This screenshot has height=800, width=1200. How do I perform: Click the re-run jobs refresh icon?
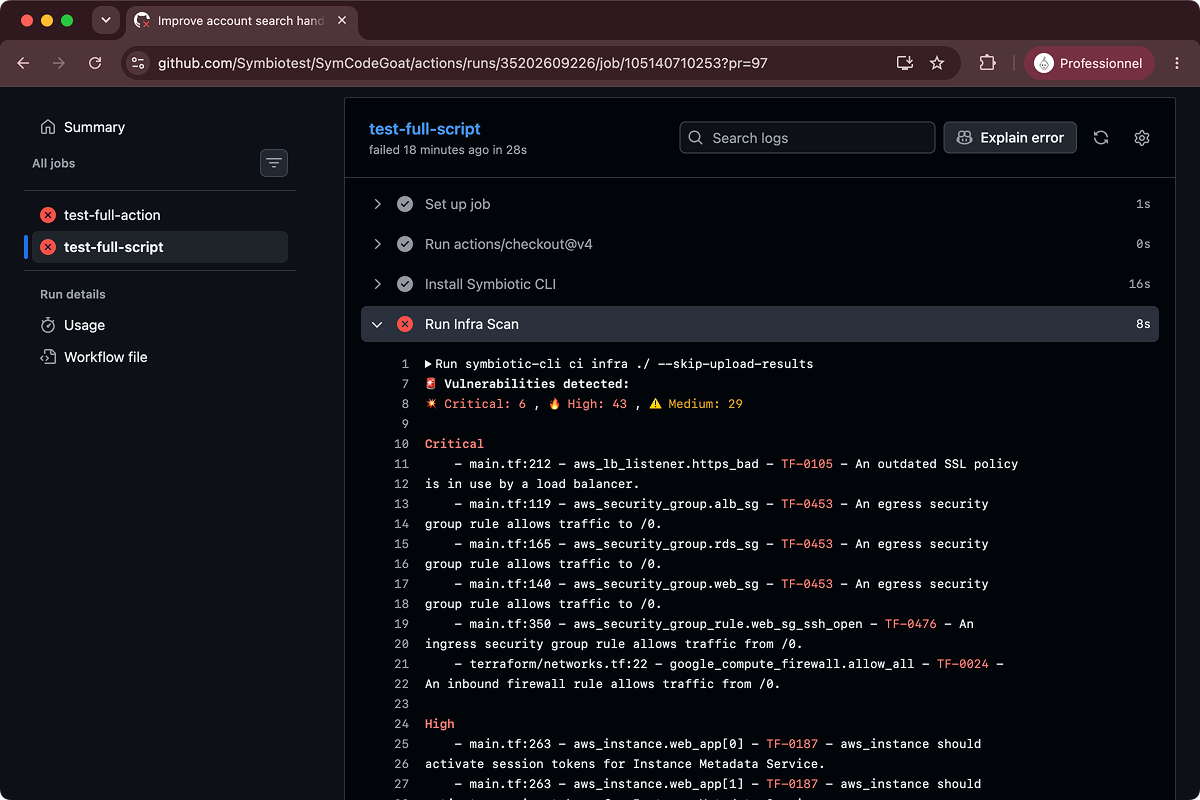pos(1101,138)
